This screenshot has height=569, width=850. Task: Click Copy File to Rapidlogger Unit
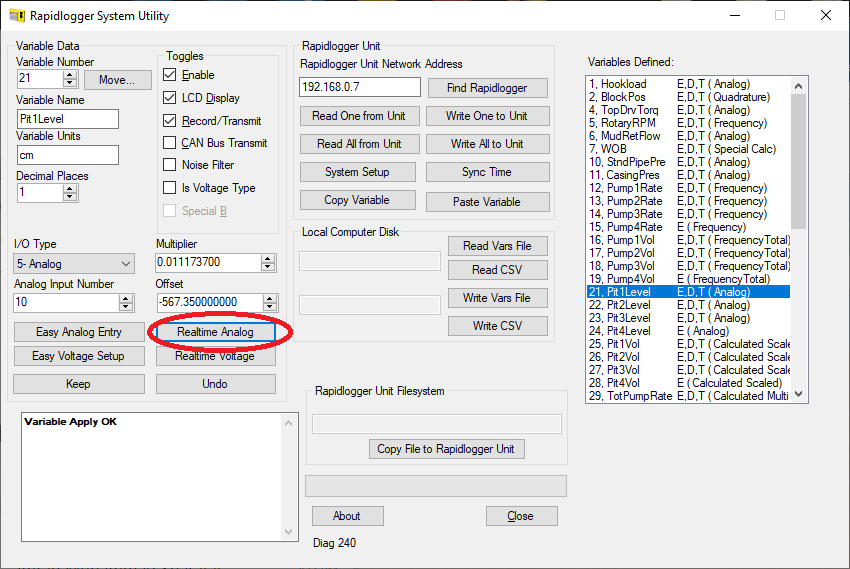446,449
